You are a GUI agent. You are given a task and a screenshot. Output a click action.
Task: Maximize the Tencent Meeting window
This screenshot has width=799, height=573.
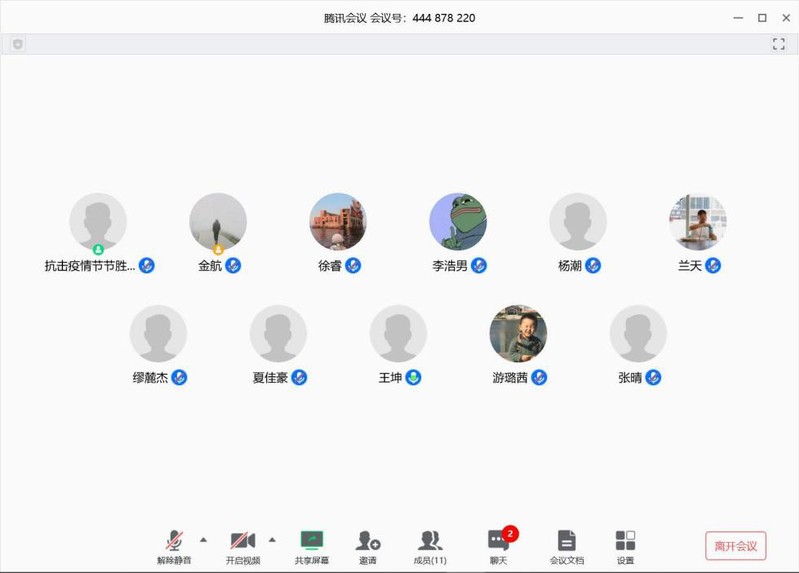762,18
